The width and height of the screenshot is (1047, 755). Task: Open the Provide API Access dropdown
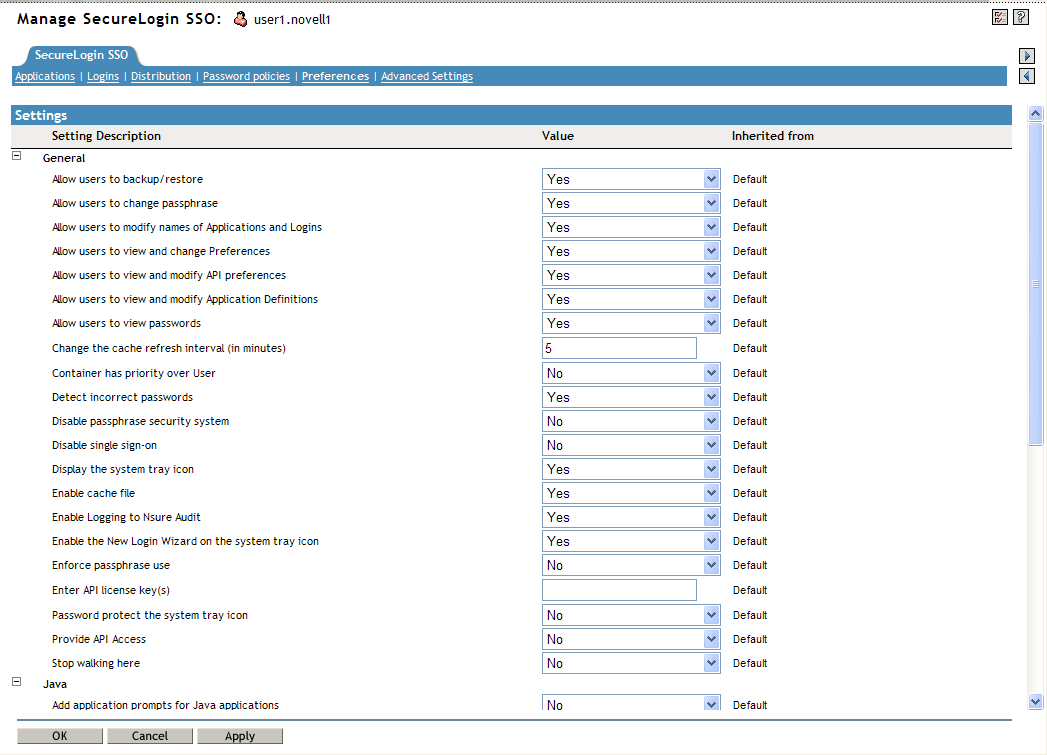tap(711, 638)
